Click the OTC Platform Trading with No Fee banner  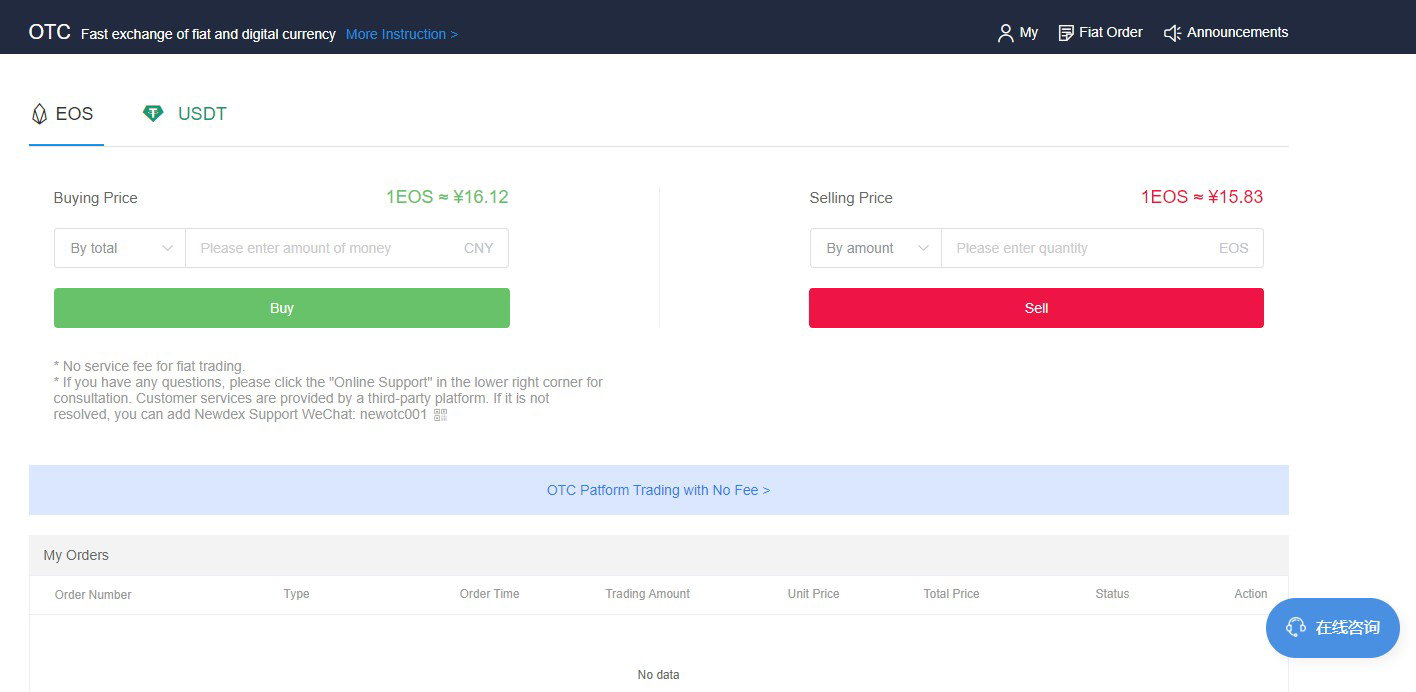(658, 490)
